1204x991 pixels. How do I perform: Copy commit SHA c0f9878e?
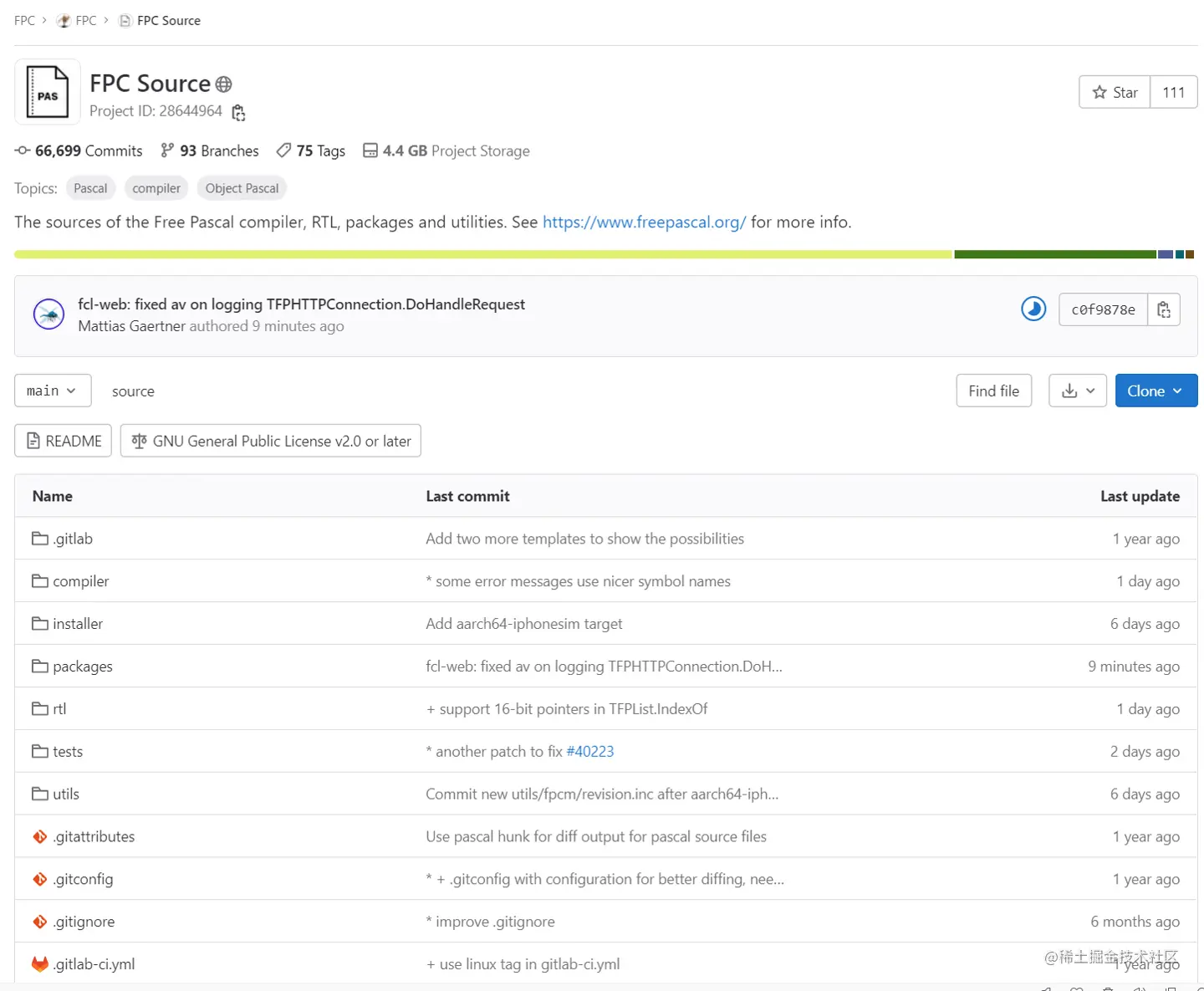coord(1163,309)
